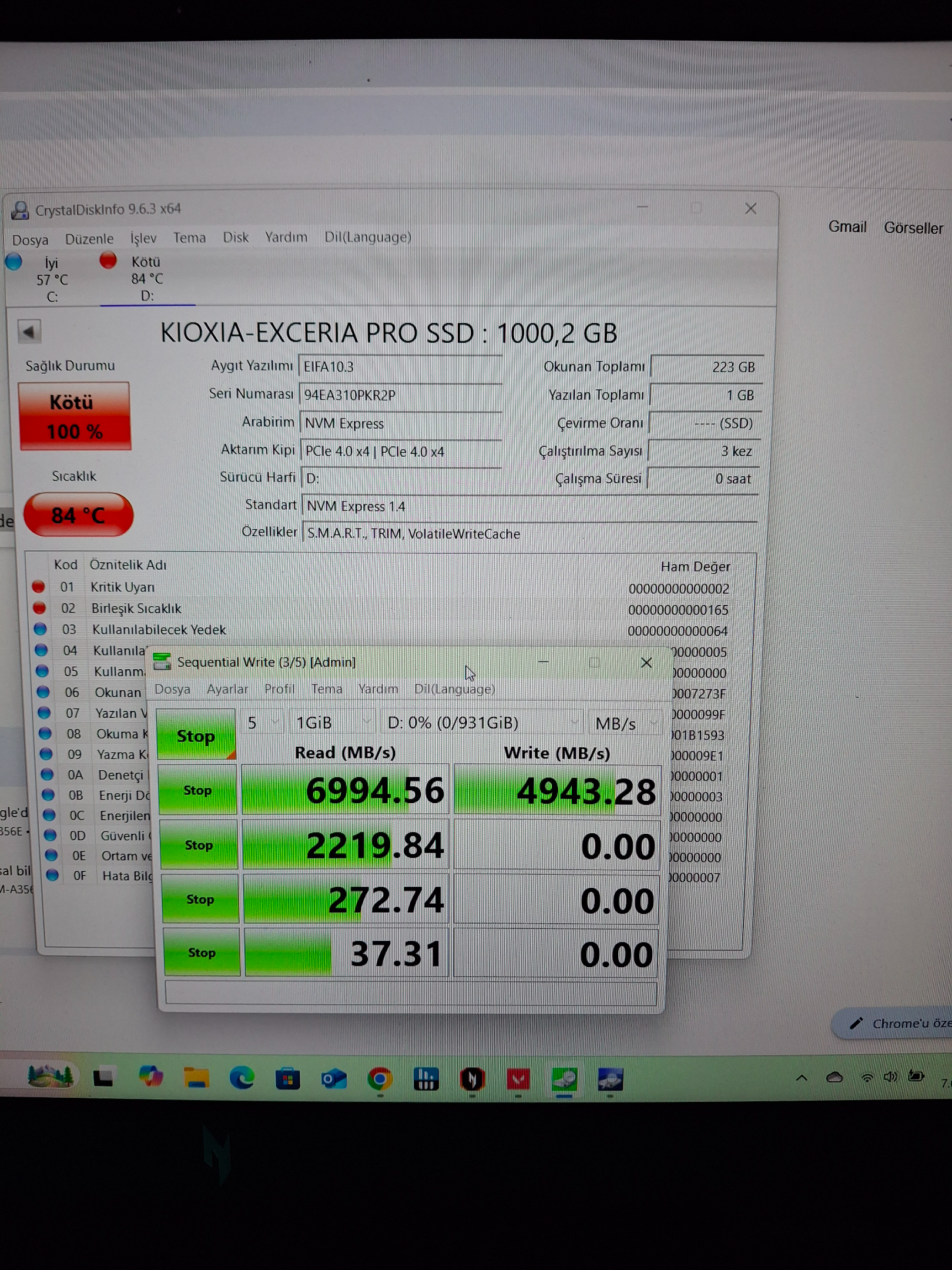
Task: Open Task View from the taskbar
Action: tap(103, 1077)
